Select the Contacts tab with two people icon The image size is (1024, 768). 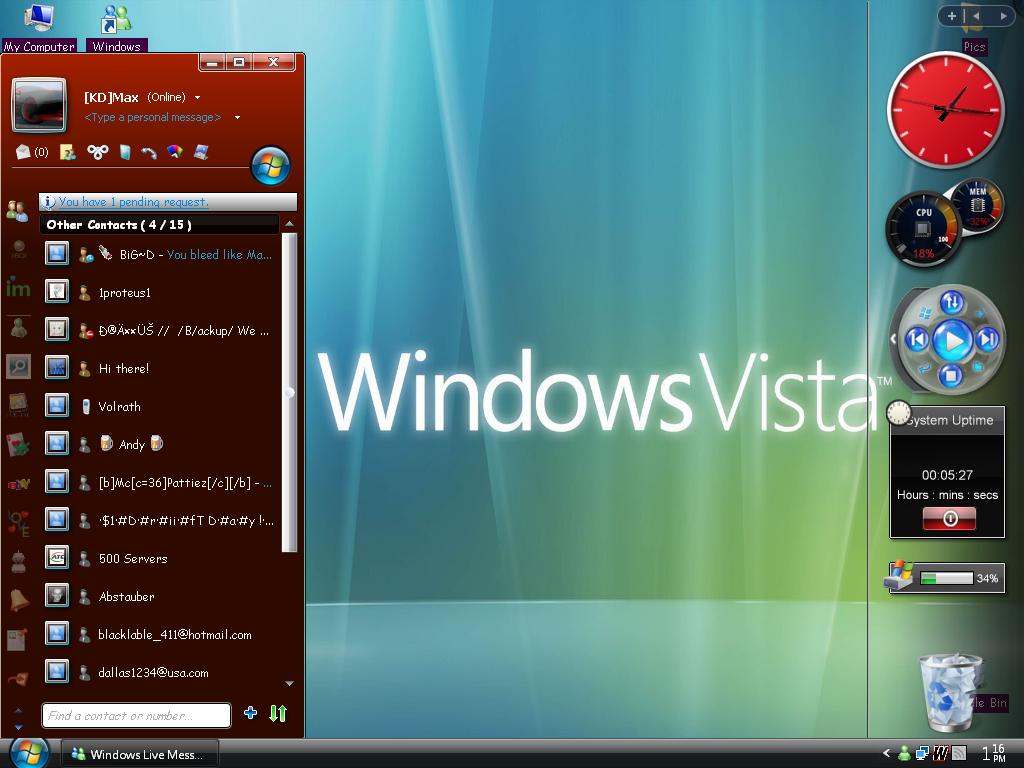click(17, 211)
